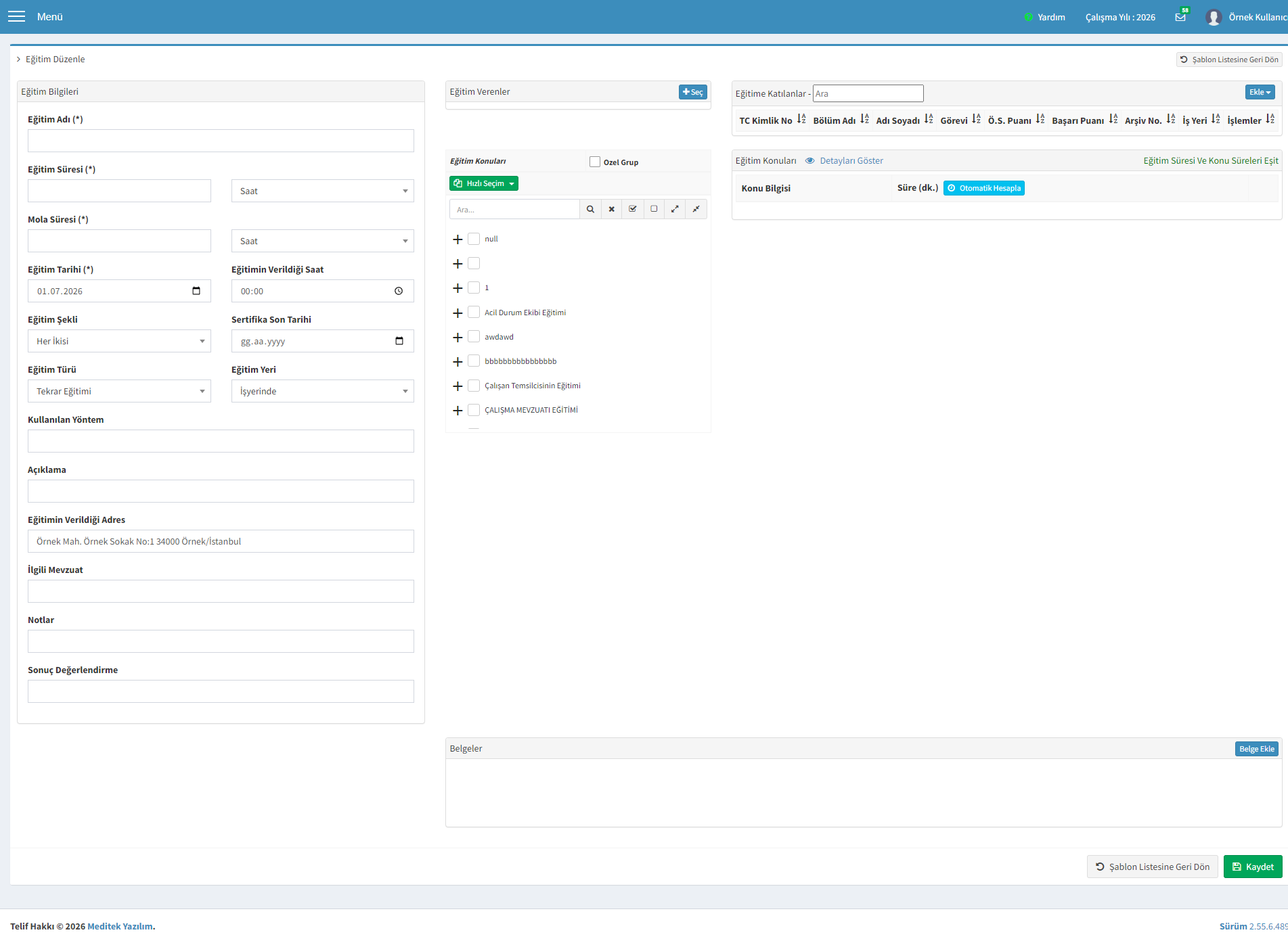1288x943 pixels.
Task: Click the search magnifier in topic tree
Action: click(x=590, y=209)
